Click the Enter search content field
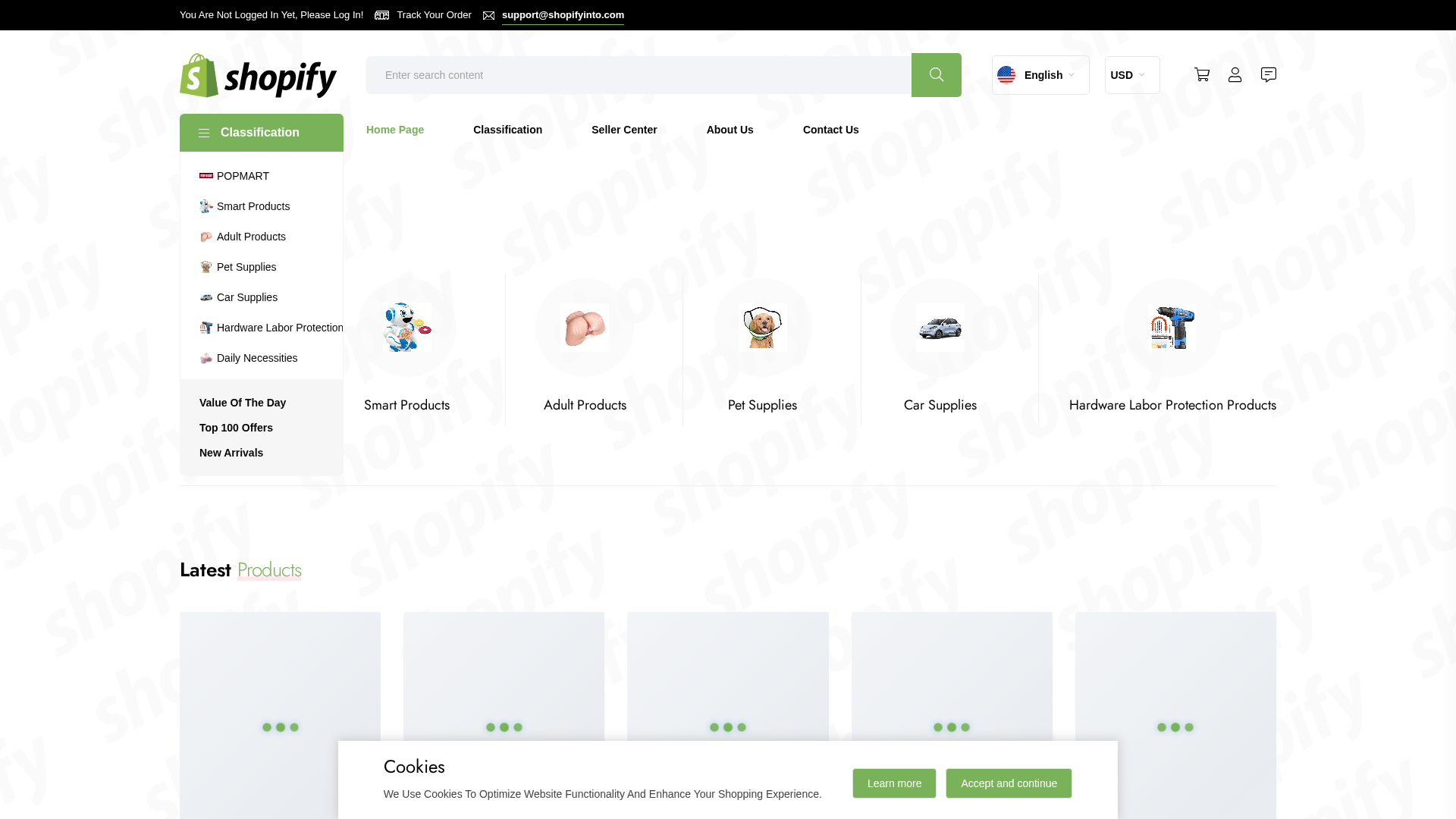The width and height of the screenshot is (1456, 819). (x=639, y=75)
